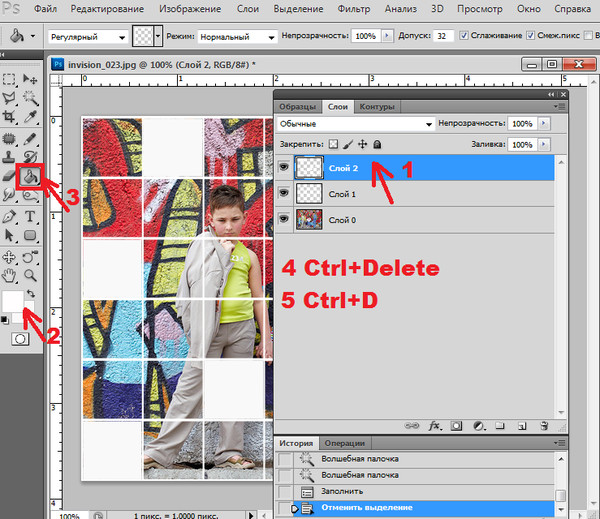Select the Clone Stamp tool
This screenshot has width=600, height=519.
(9, 157)
